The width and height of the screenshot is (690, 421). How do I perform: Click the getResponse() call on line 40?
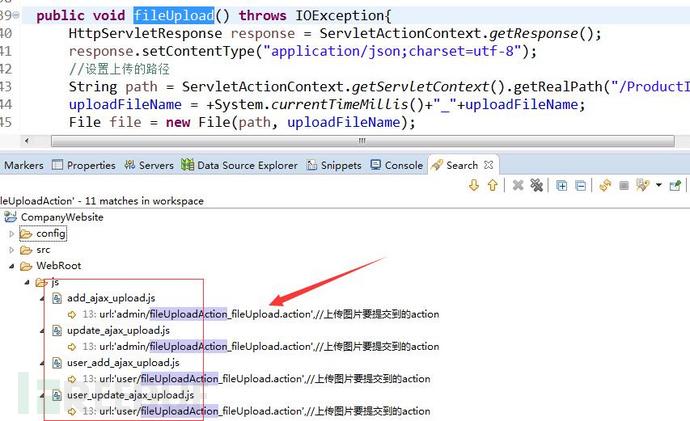tap(541, 33)
